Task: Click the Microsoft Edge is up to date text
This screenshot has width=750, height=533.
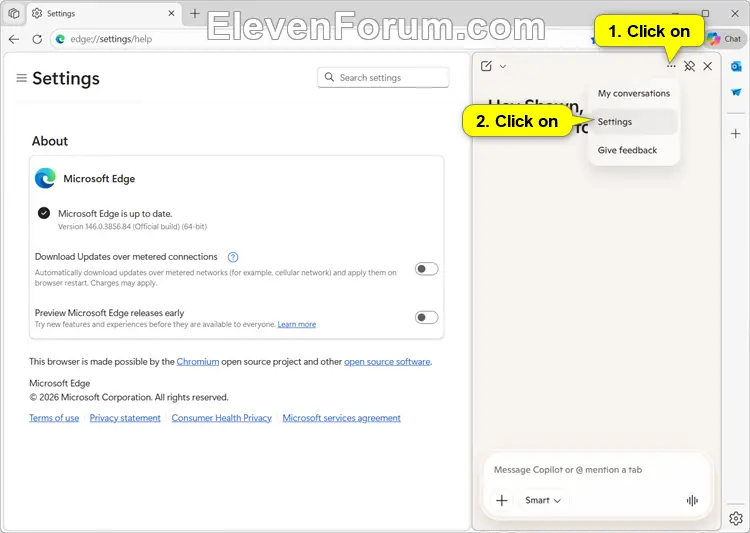Action: point(115,214)
